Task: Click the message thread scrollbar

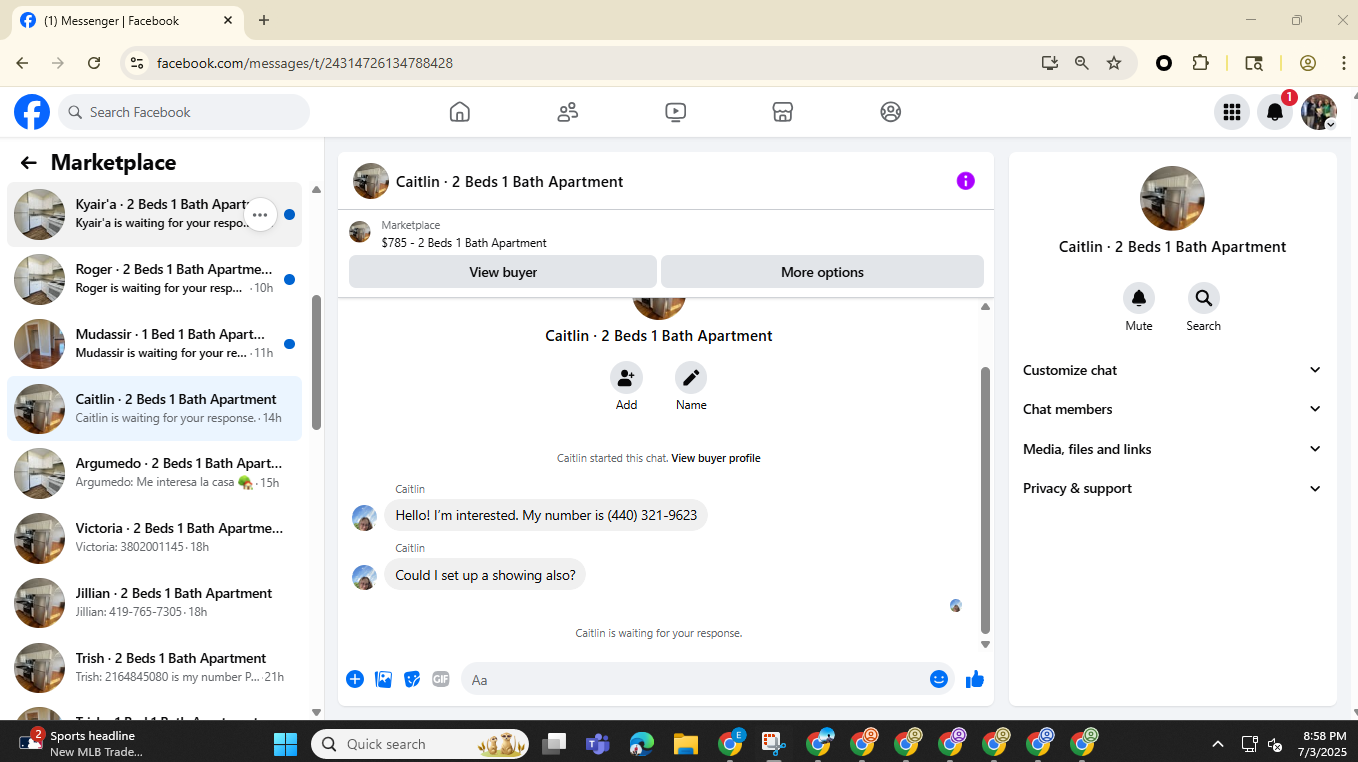Action: [985, 500]
